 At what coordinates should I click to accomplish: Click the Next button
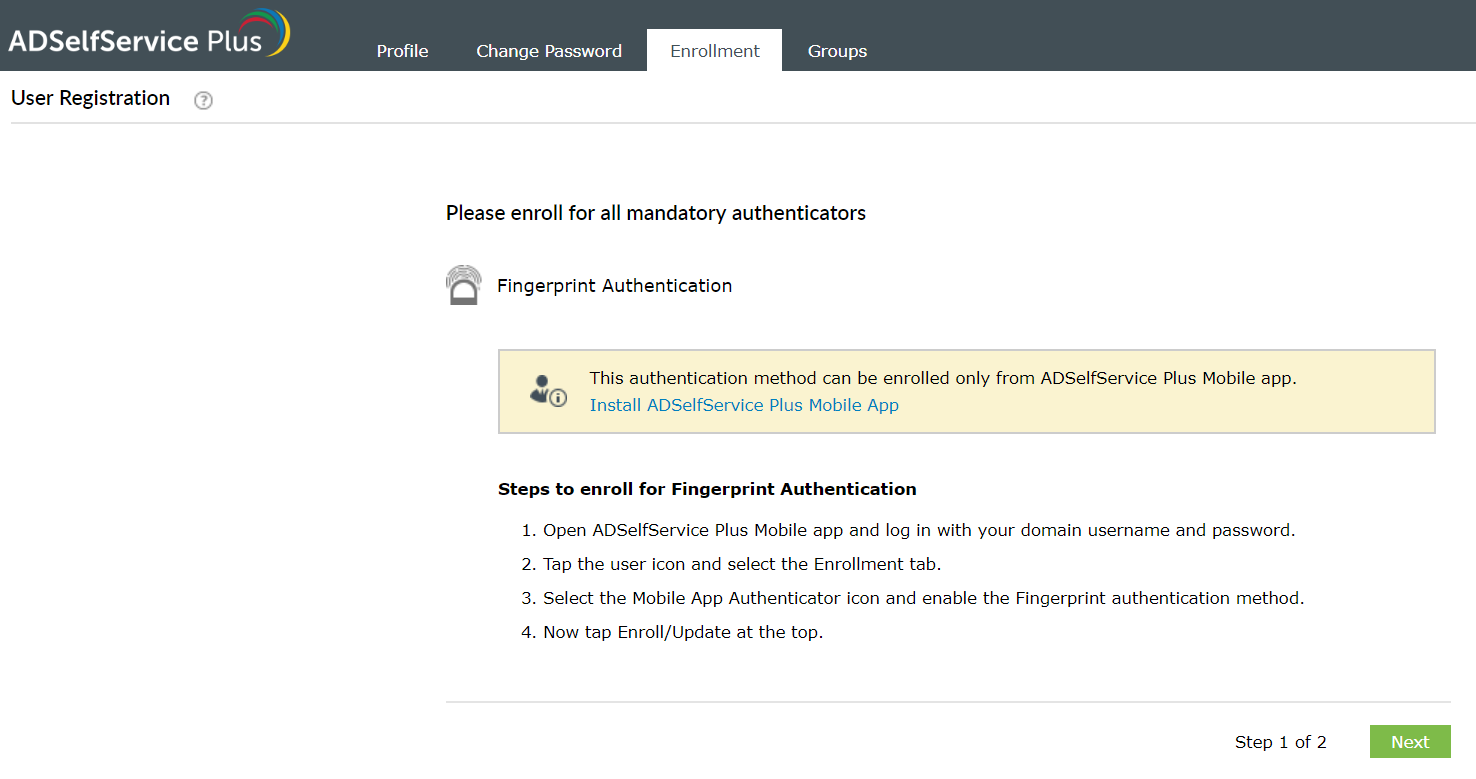click(x=1410, y=741)
